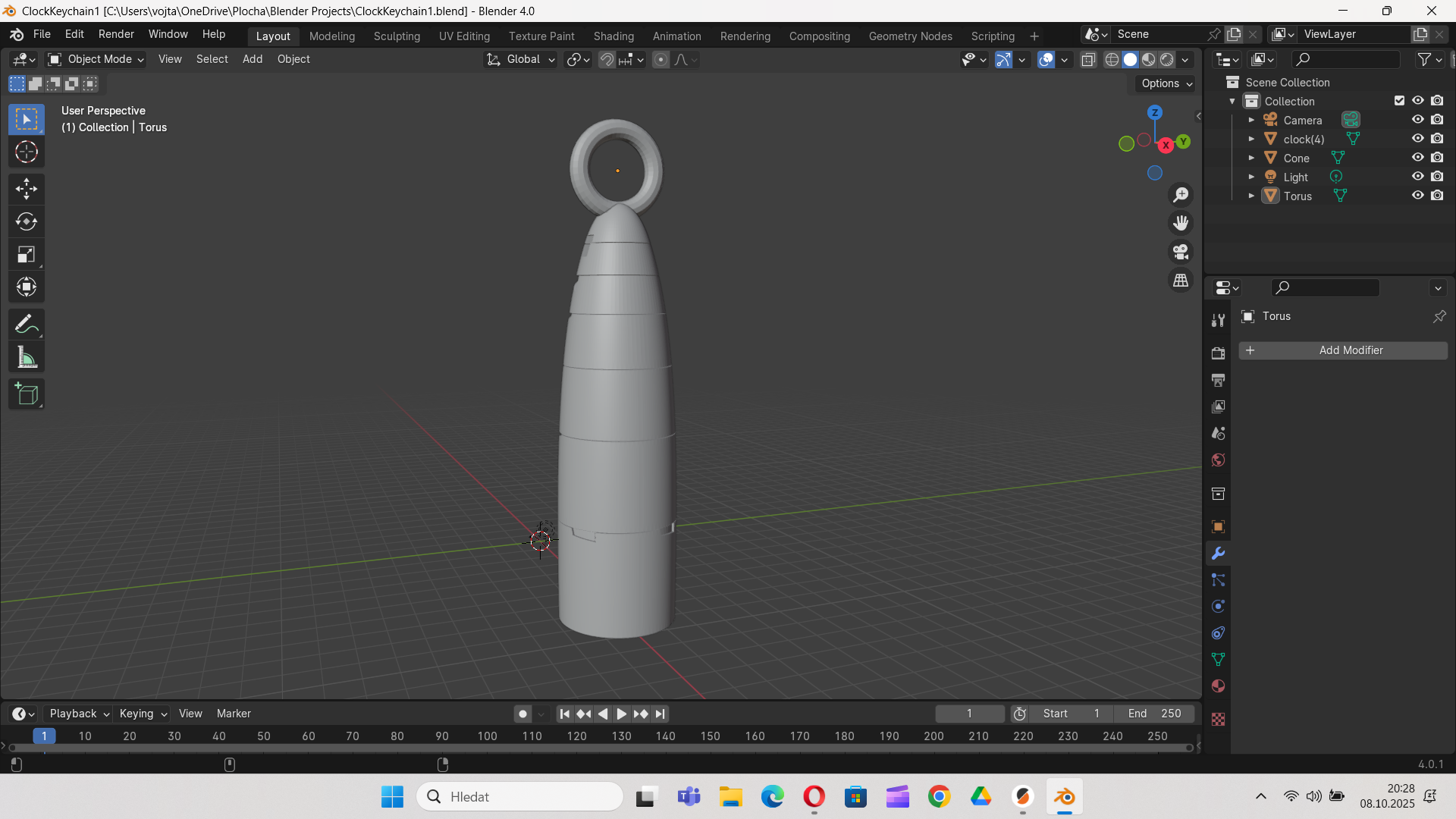Expand the clock(4) object row
This screenshot has width=1456, height=819.
tap(1251, 139)
